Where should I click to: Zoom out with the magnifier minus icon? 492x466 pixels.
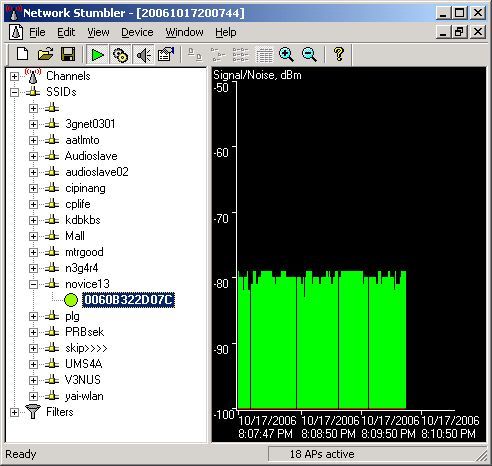click(x=309, y=54)
